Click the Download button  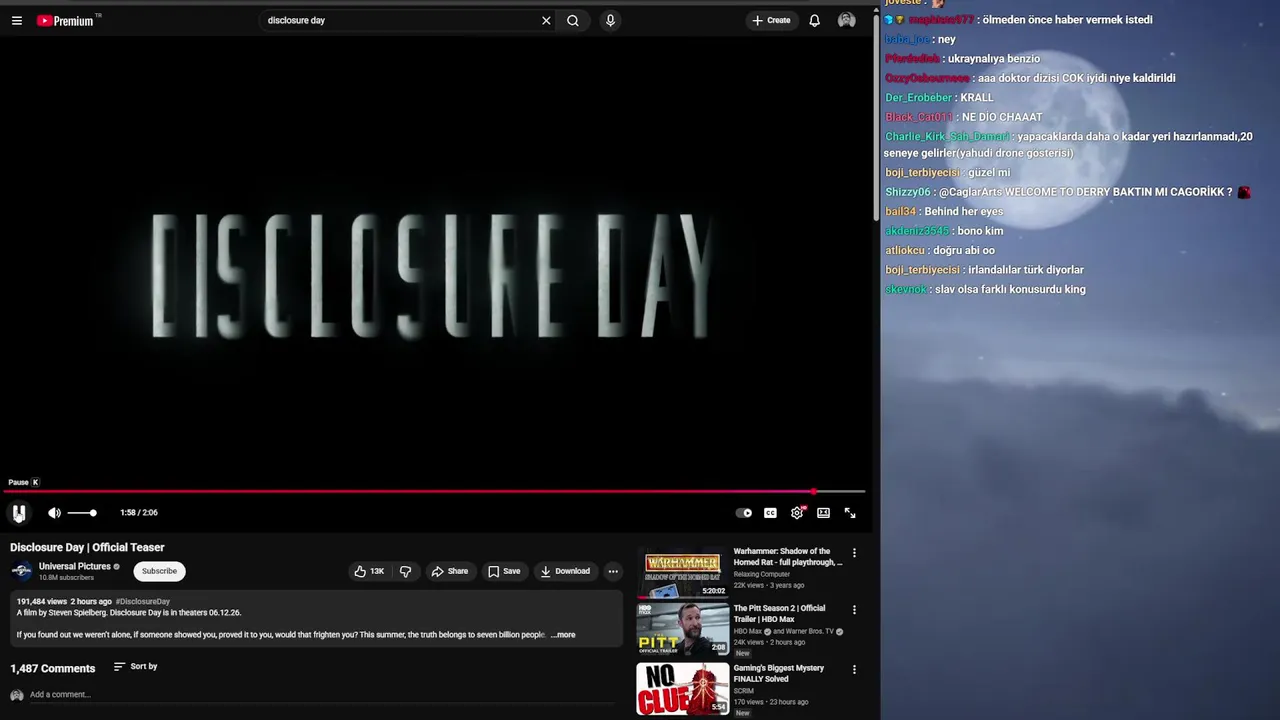(565, 571)
